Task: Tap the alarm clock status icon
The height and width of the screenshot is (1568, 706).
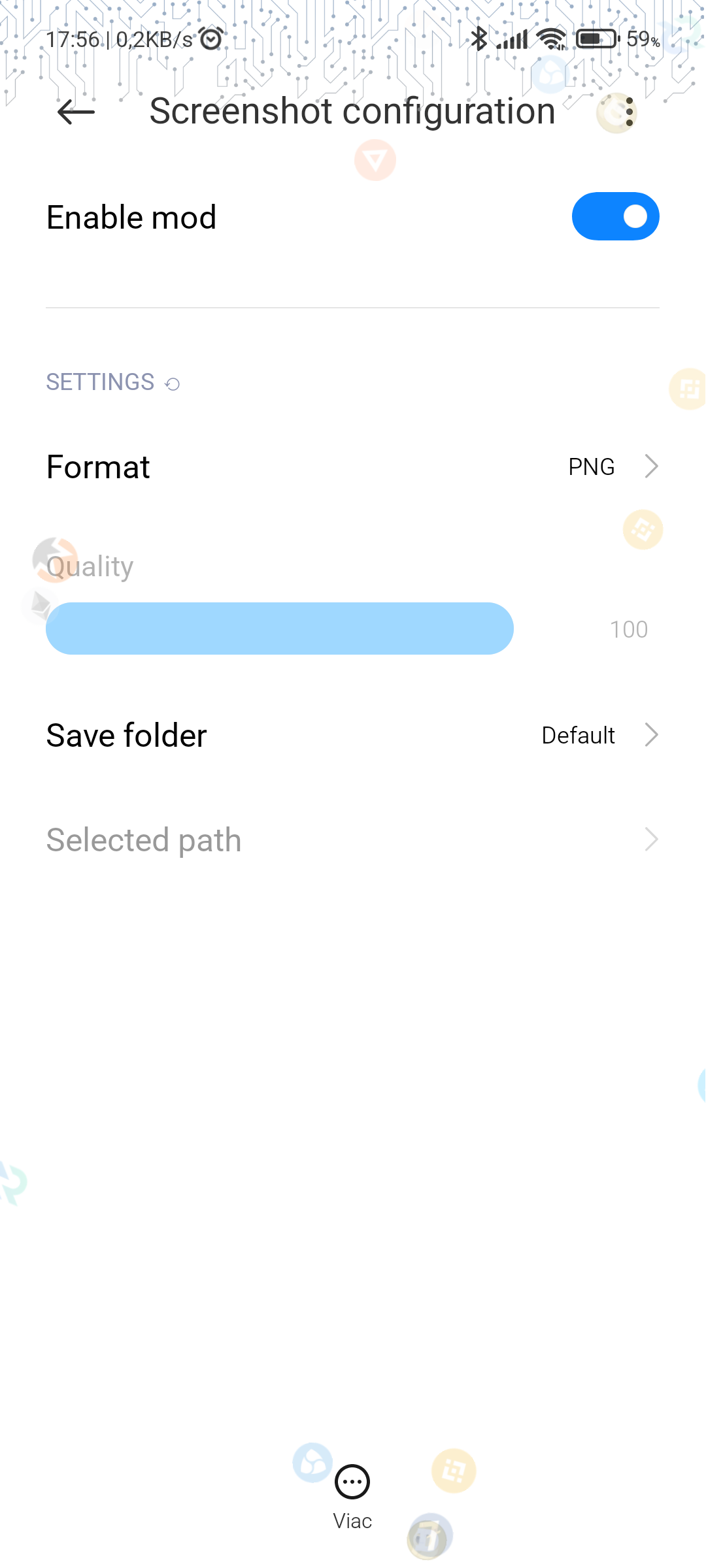Action: (211, 39)
